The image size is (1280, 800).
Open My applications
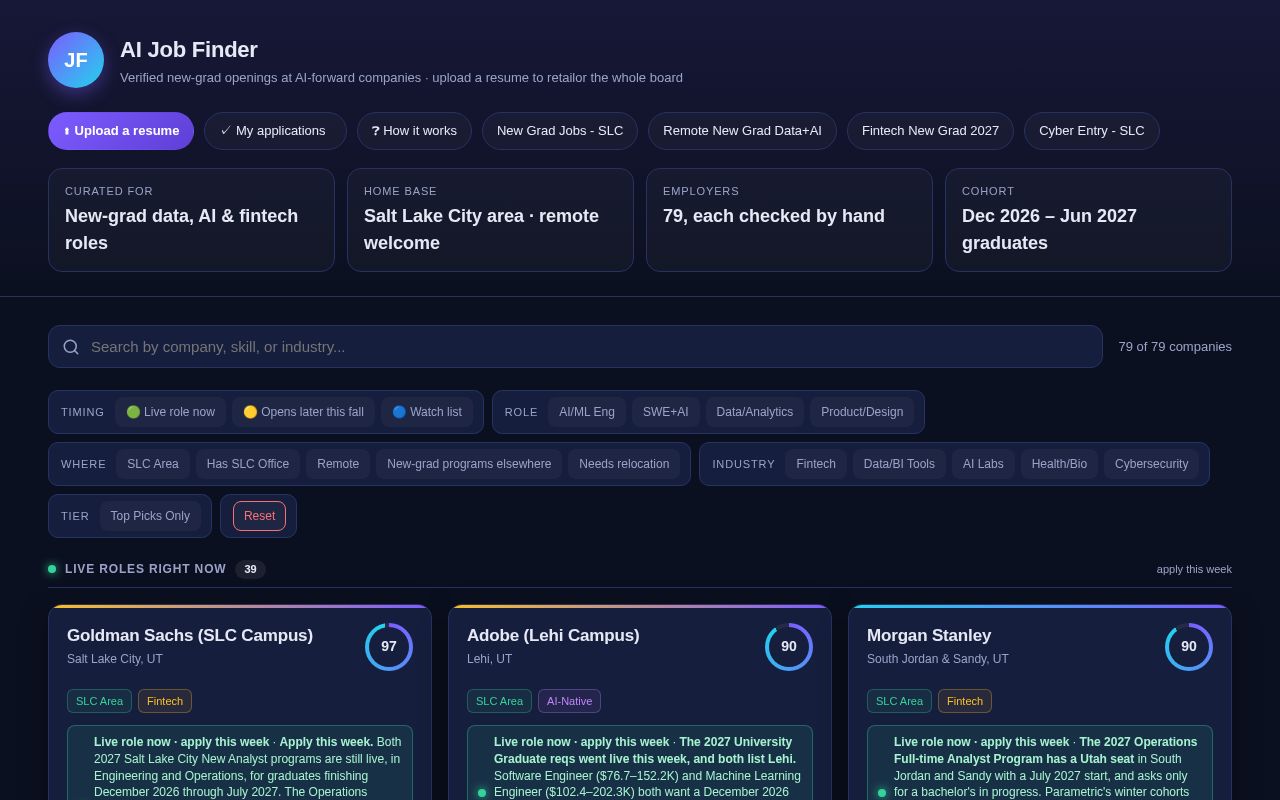click(x=275, y=131)
